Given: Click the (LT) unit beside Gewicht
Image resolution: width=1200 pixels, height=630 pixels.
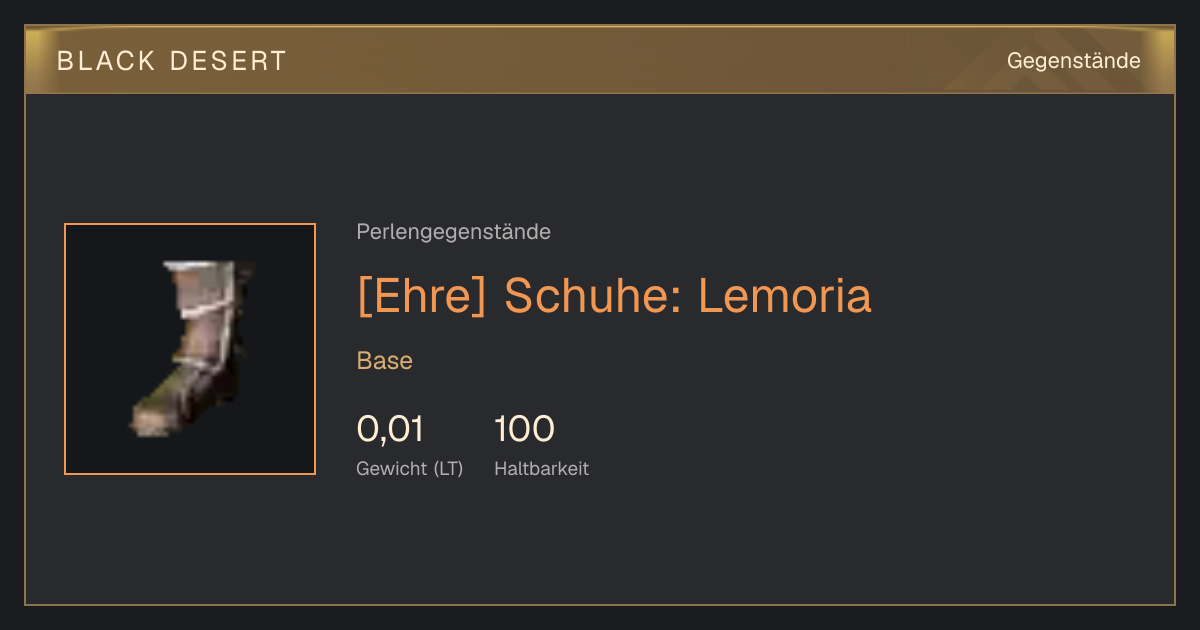Looking at the screenshot, I should [449, 469].
